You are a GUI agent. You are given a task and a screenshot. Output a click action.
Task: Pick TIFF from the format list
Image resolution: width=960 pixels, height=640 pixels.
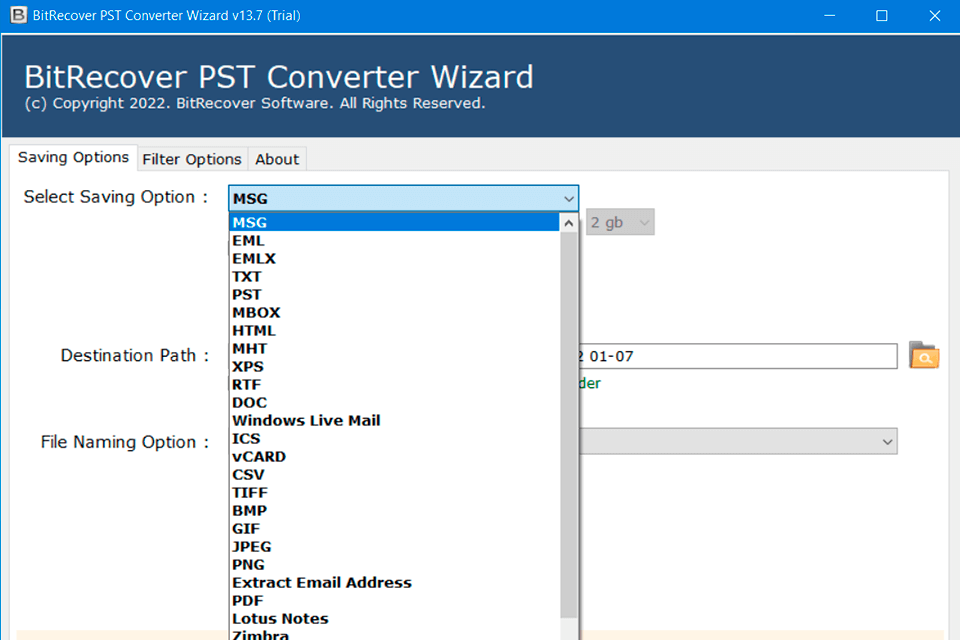394,492
